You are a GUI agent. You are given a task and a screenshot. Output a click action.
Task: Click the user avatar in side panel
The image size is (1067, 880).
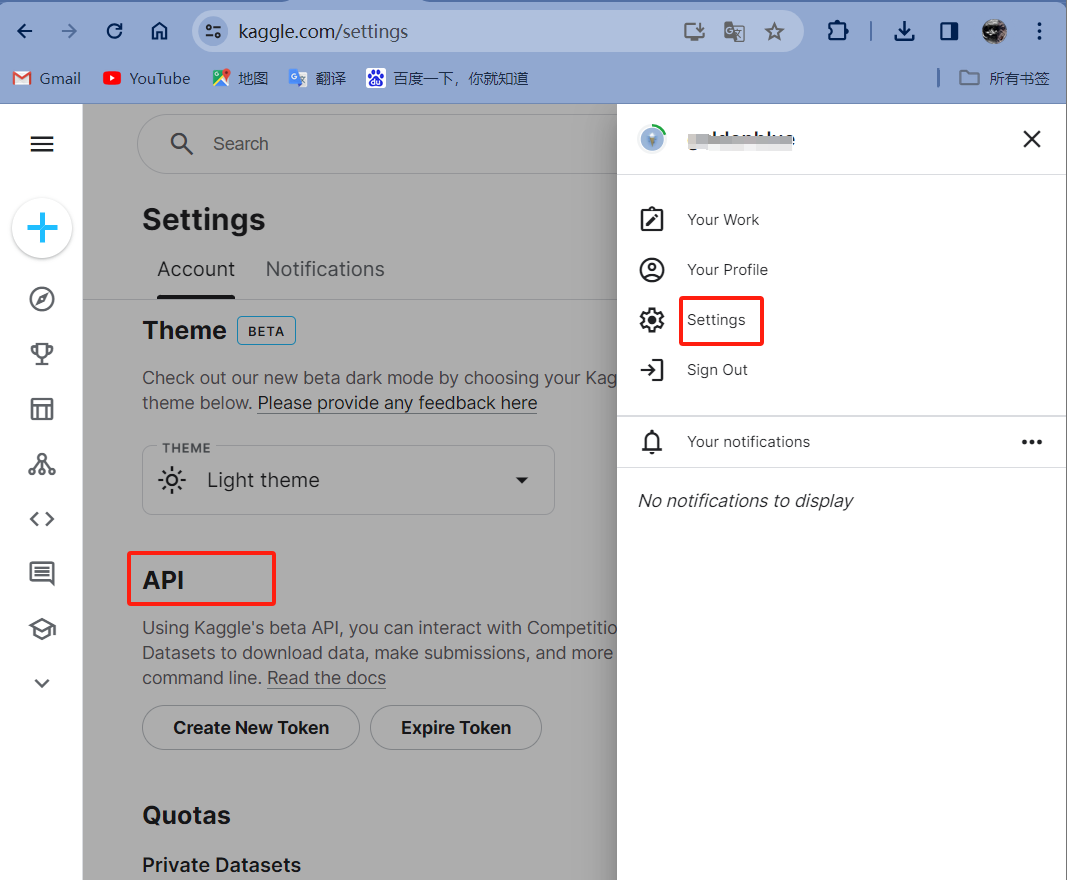653,140
